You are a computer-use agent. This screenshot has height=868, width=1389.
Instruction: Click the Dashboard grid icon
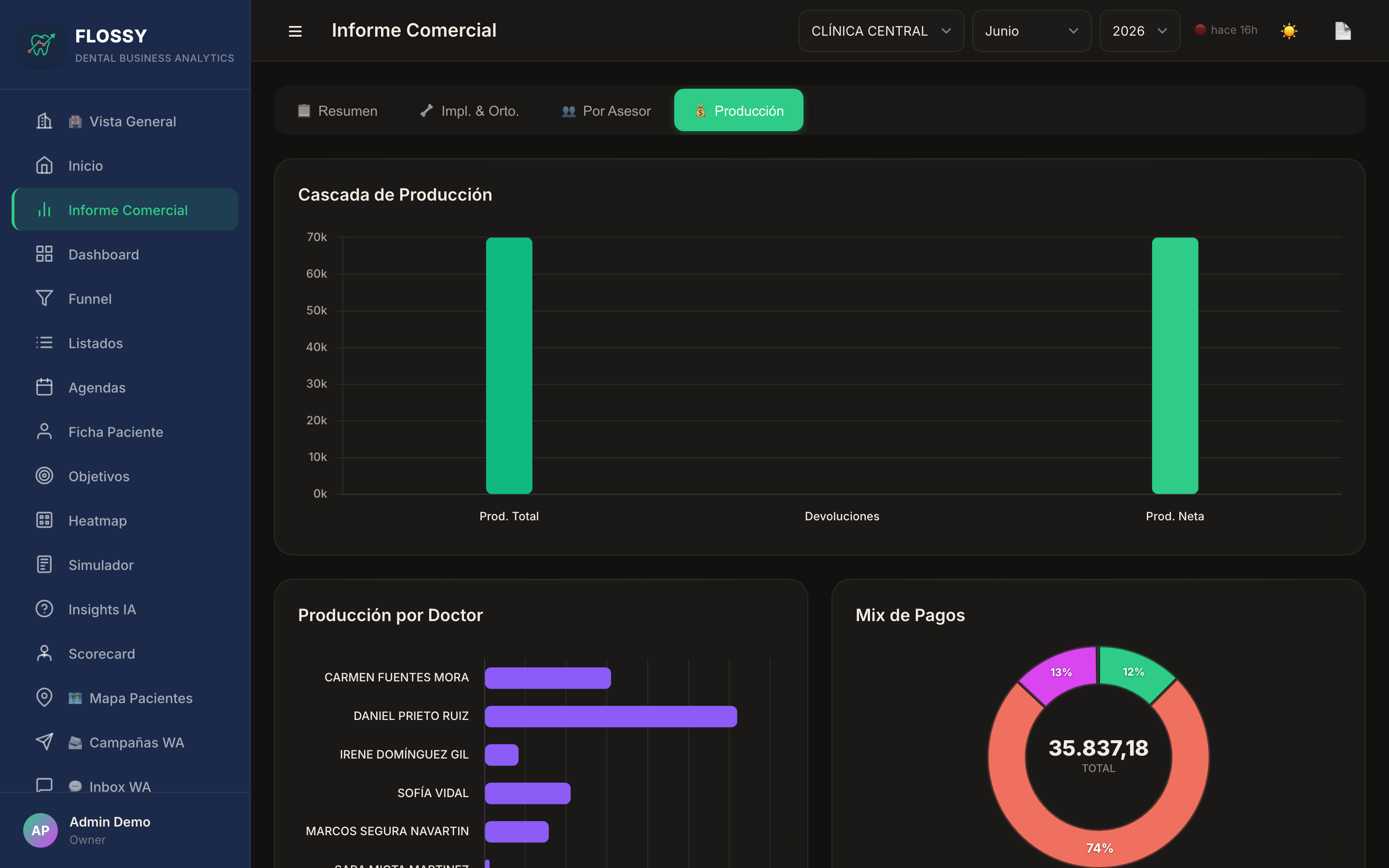[44, 254]
